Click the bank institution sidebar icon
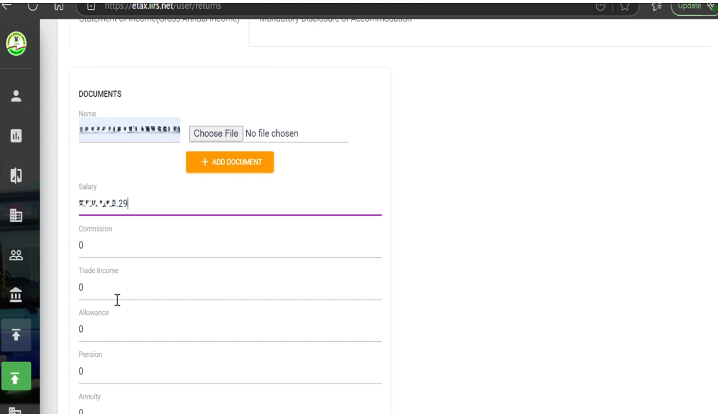718x414 pixels. tap(16, 295)
